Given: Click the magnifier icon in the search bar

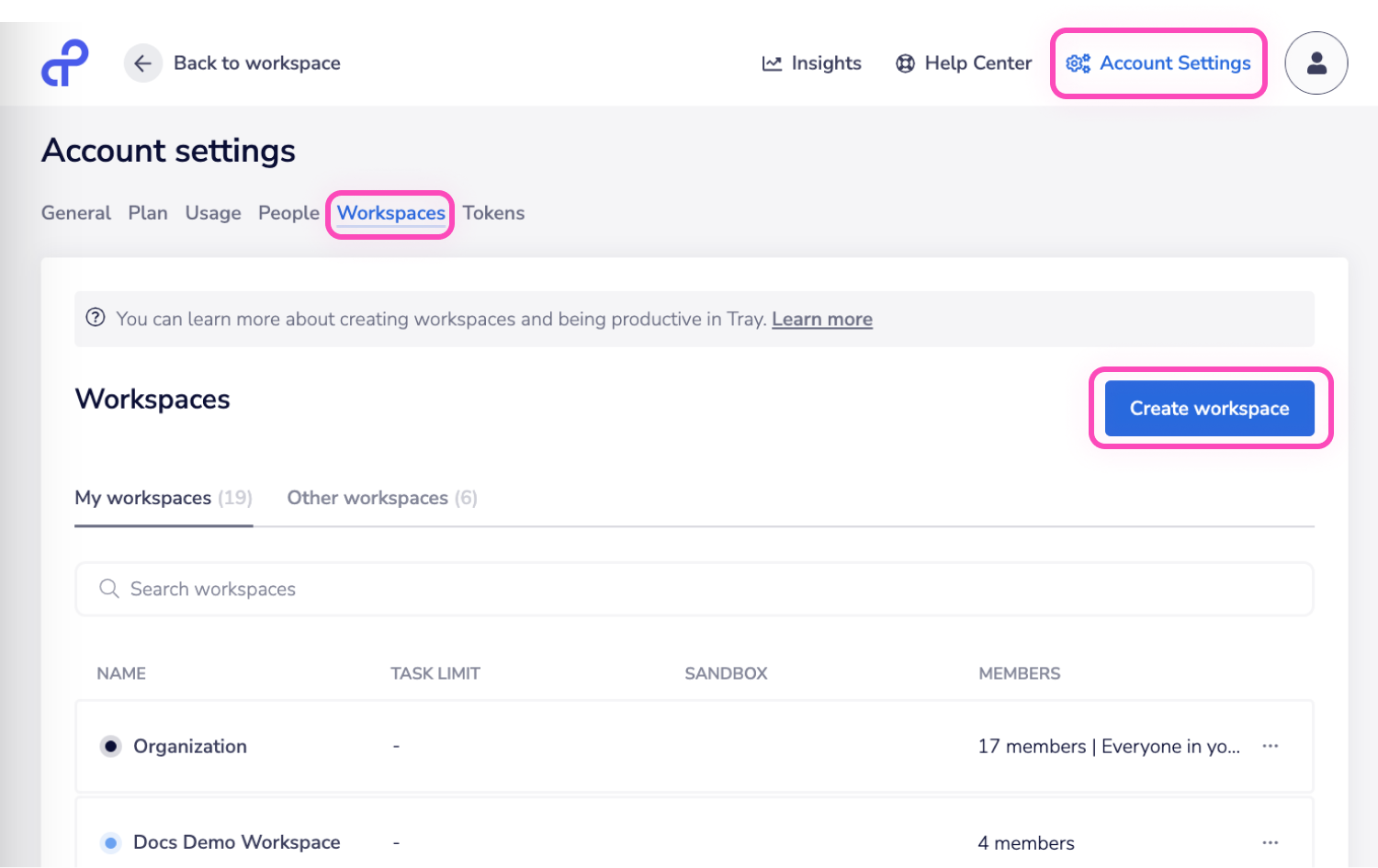Looking at the screenshot, I should (x=109, y=589).
